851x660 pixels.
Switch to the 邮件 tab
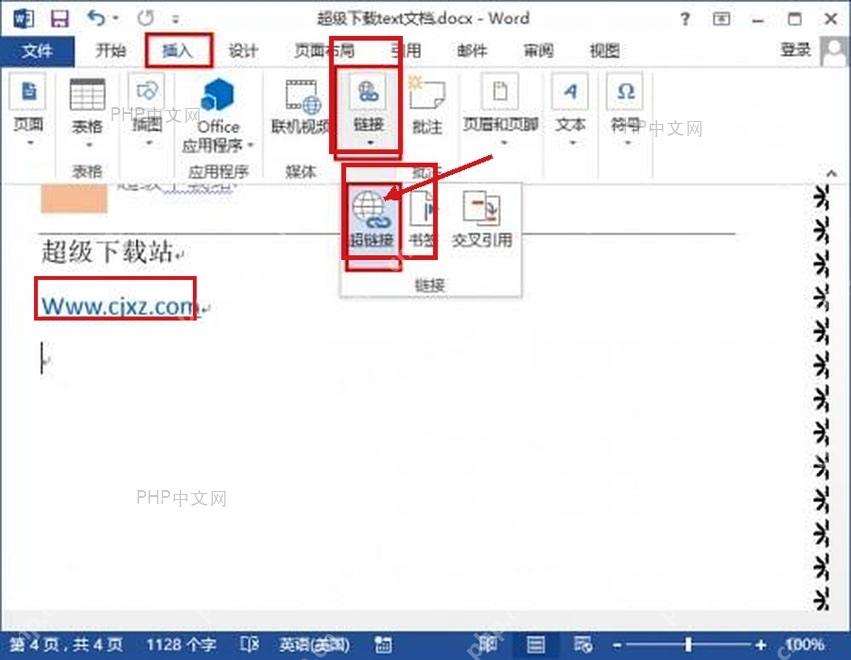[x=472, y=51]
